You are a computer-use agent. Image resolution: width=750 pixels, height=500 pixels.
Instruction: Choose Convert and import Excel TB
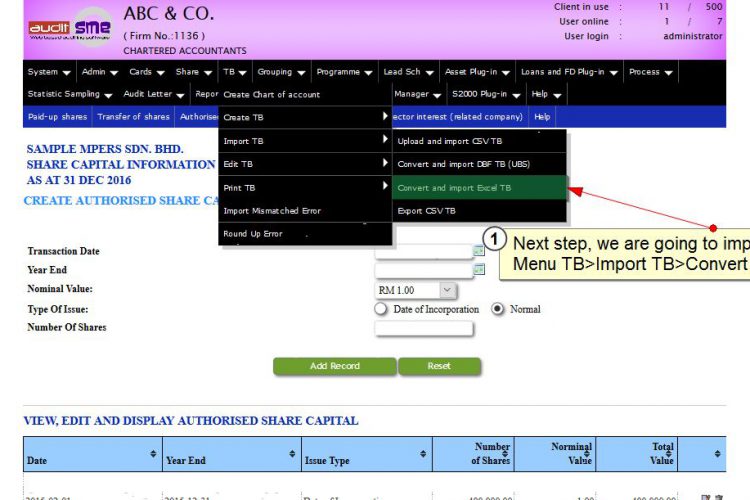[479, 188]
